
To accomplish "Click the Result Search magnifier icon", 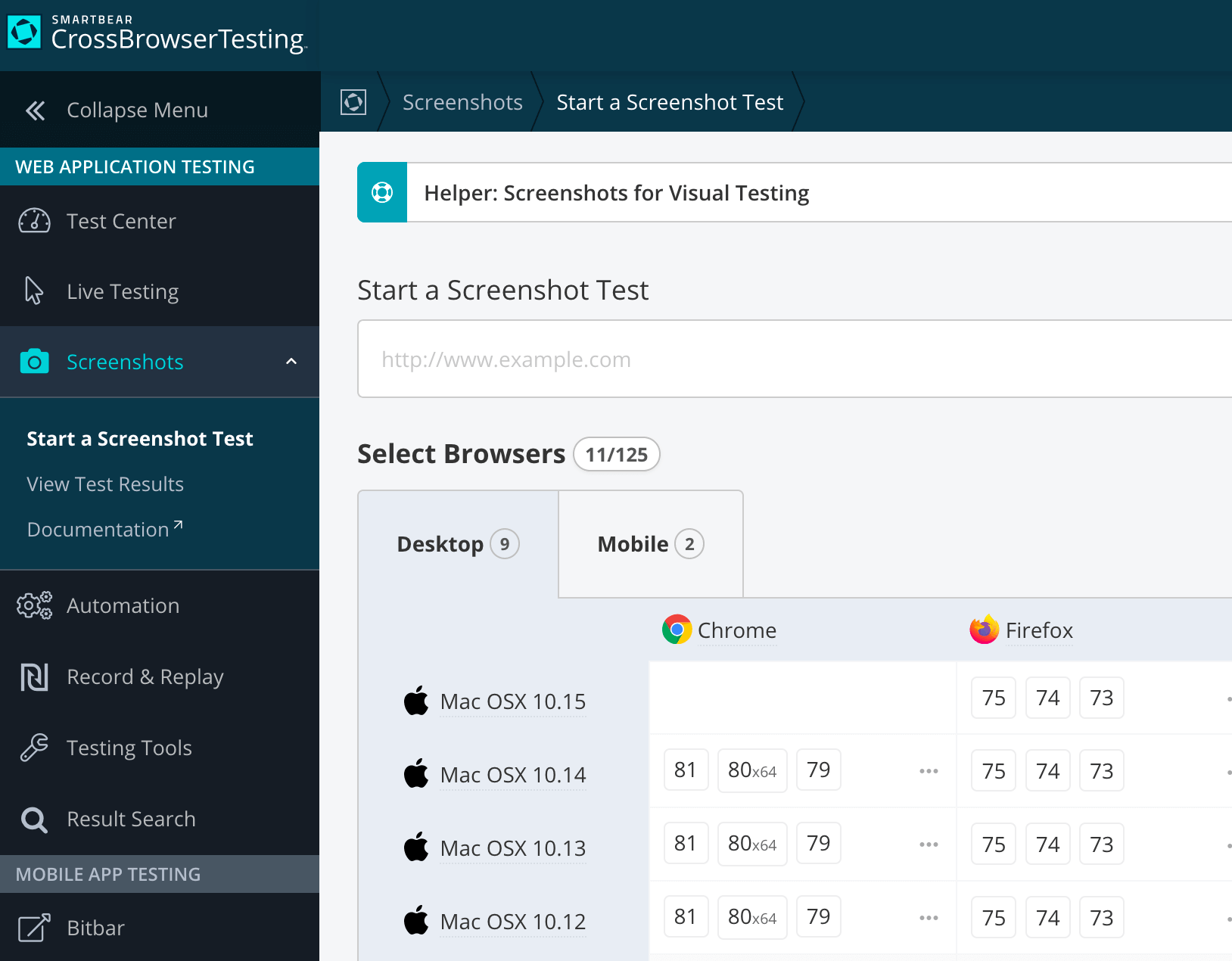I will 34,819.
